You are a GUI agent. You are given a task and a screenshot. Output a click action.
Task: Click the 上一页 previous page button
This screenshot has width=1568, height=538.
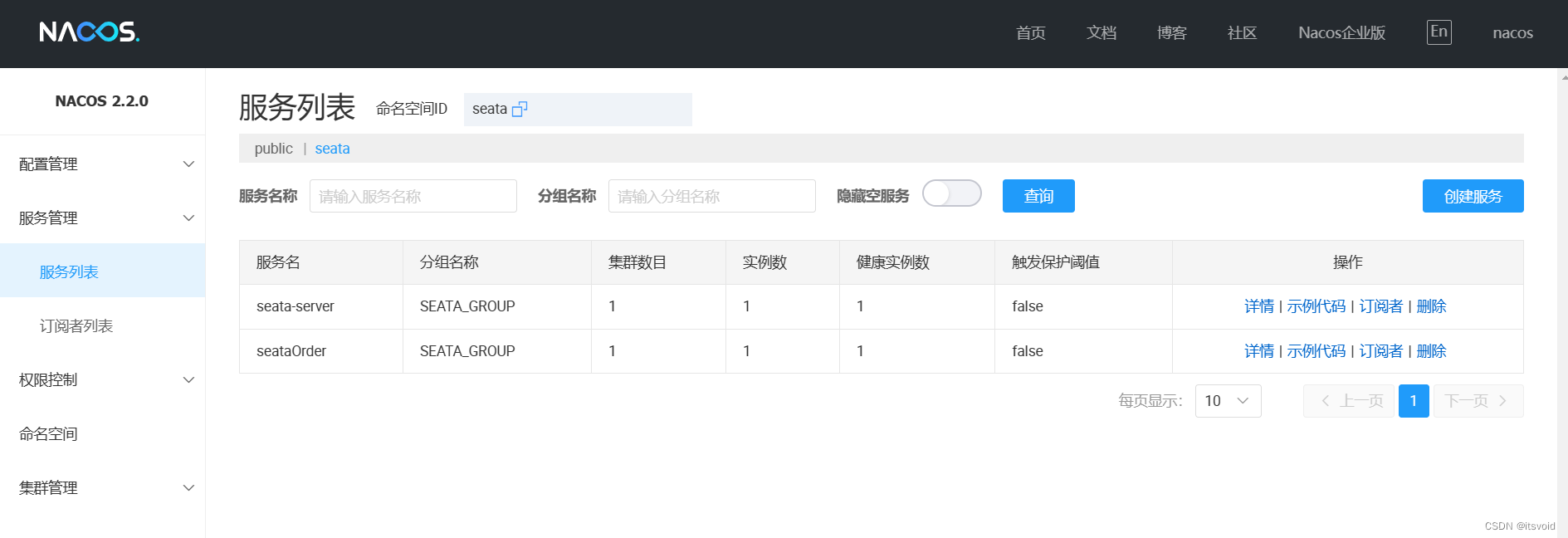pos(1349,401)
